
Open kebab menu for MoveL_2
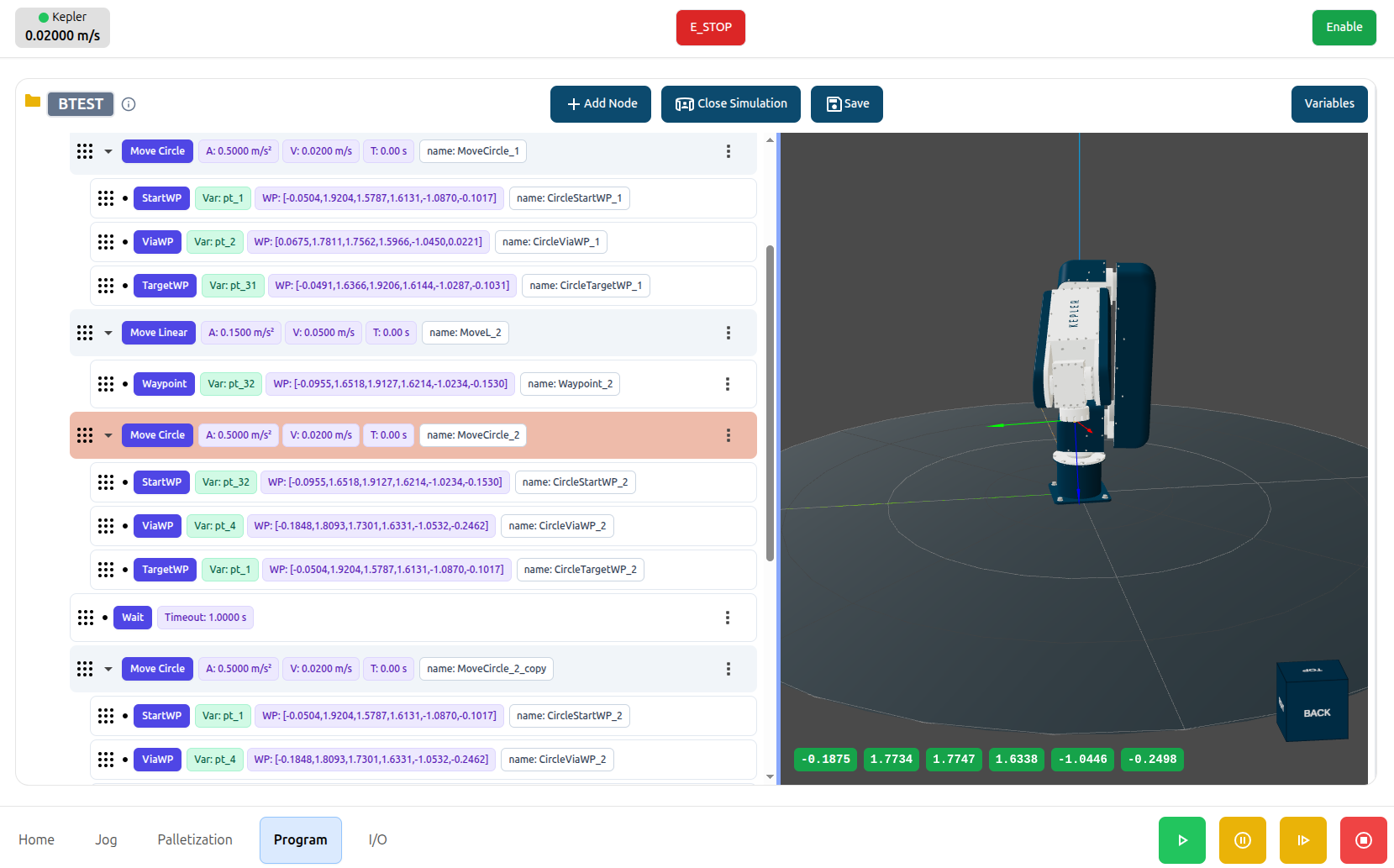(729, 333)
